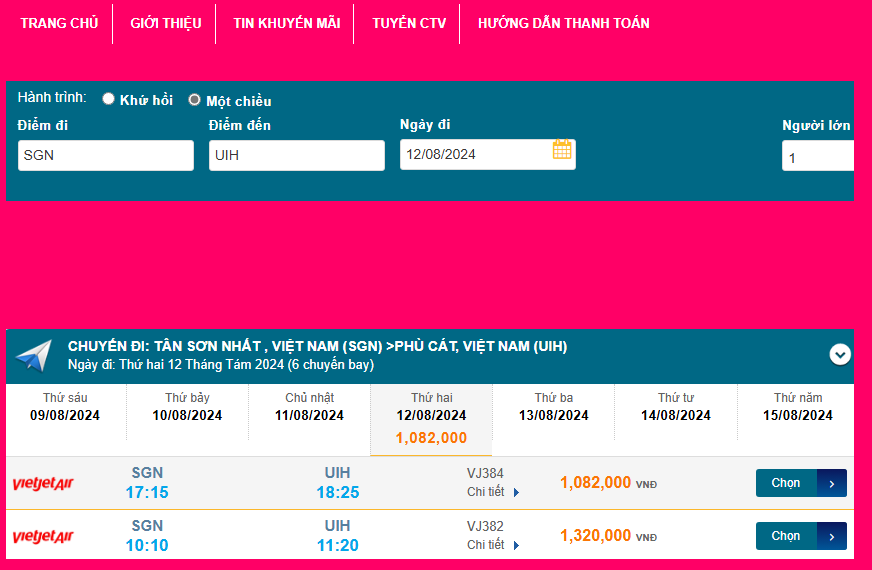Click arrow icon on VJ382 Chọn button

coord(832,536)
